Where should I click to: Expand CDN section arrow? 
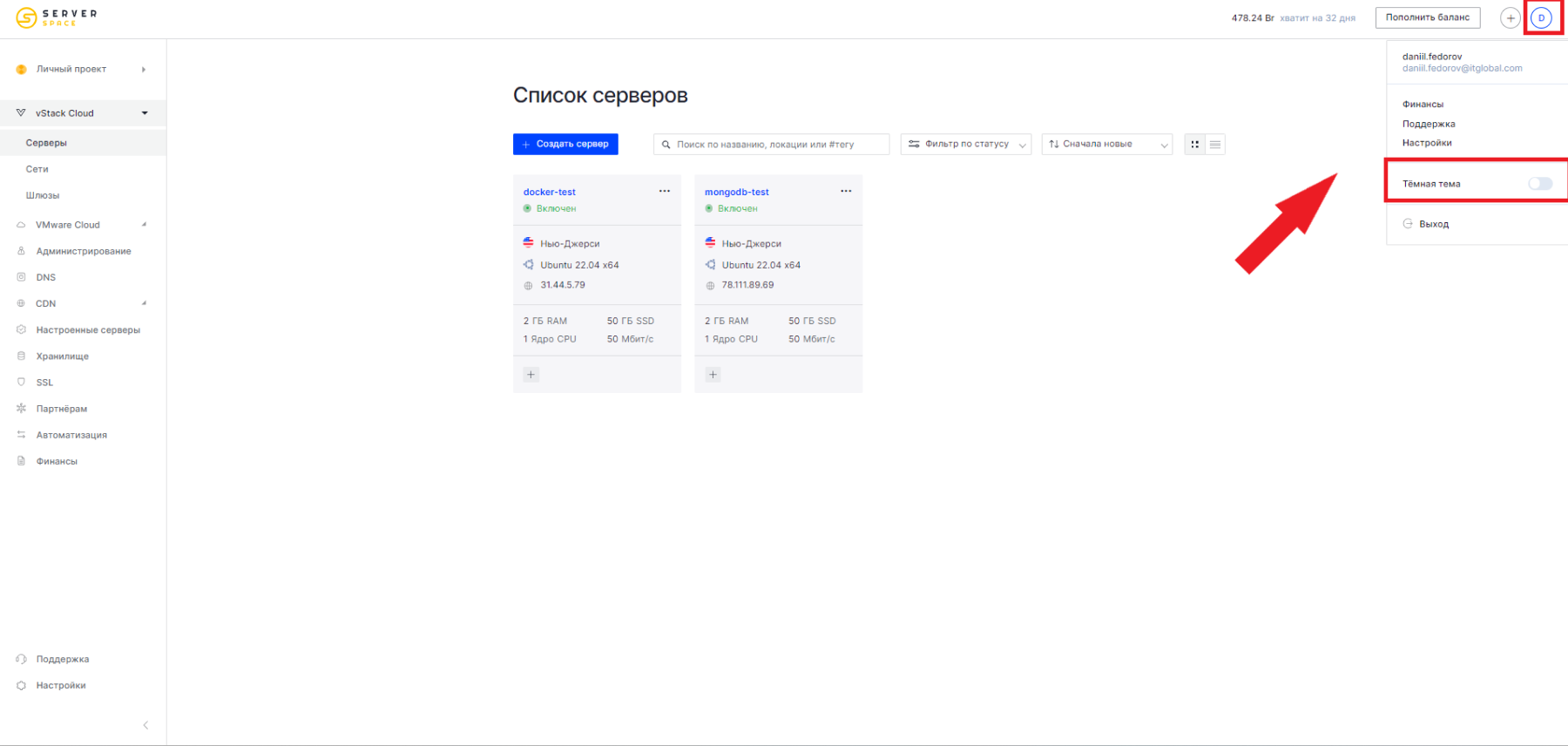tap(145, 303)
